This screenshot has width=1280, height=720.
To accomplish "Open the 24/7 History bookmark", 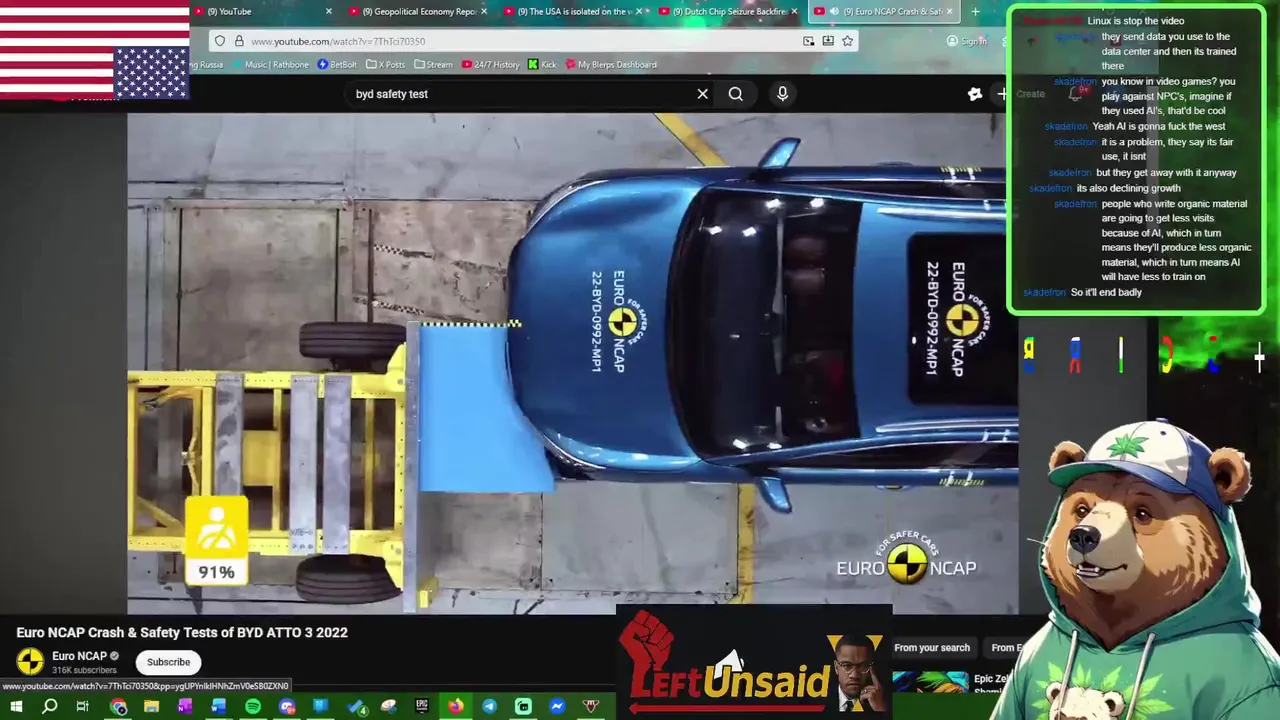I will coord(490,65).
